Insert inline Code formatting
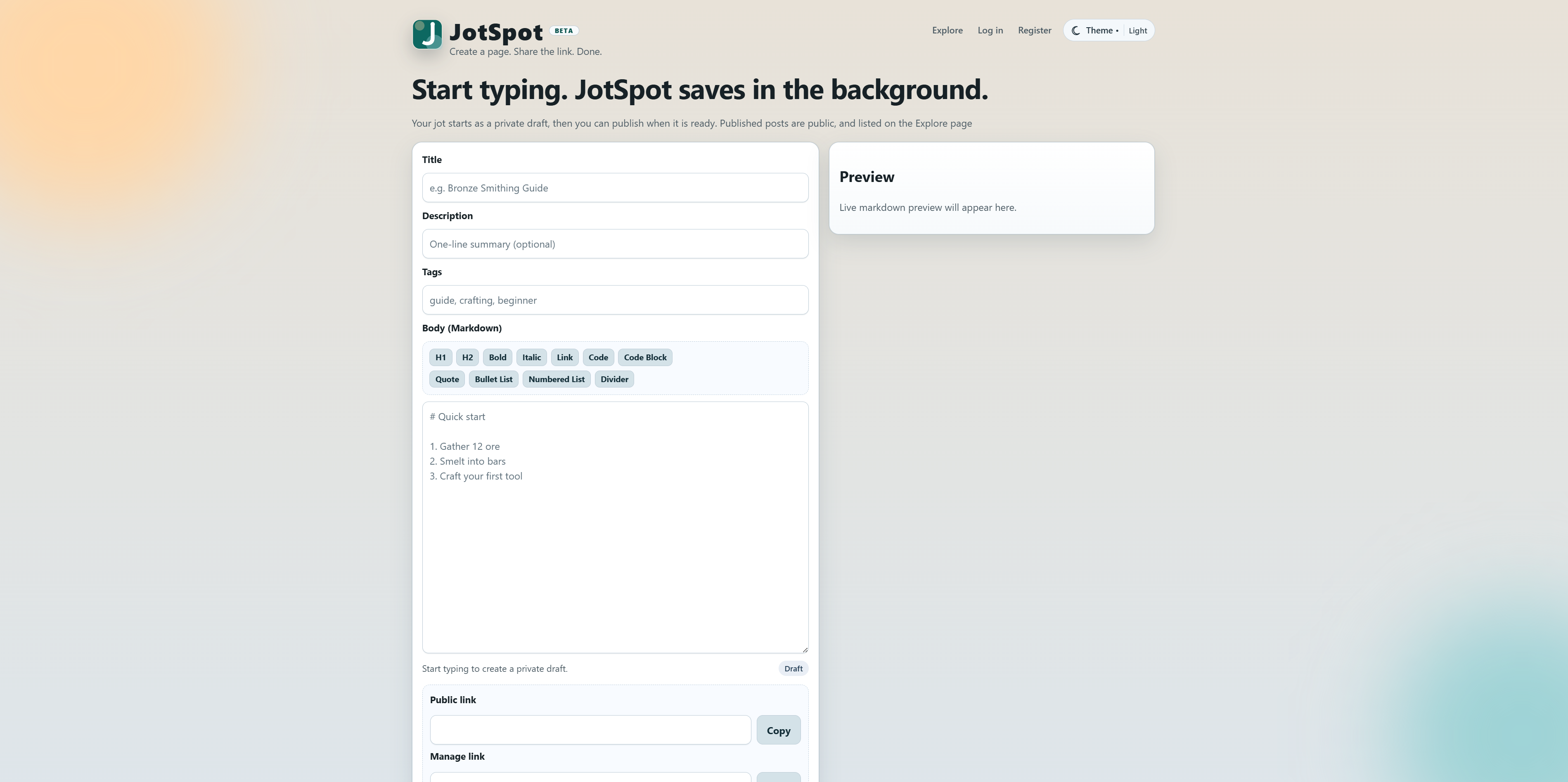 click(x=598, y=357)
